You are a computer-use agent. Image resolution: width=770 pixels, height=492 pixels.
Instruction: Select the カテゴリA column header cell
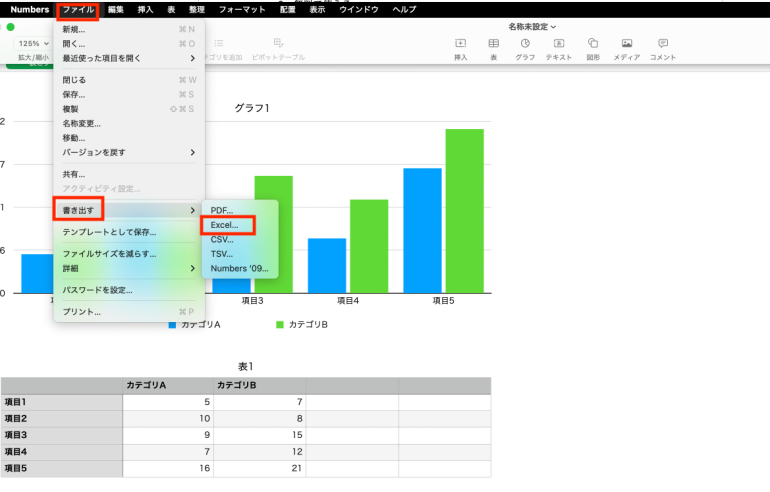[x=168, y=385]
